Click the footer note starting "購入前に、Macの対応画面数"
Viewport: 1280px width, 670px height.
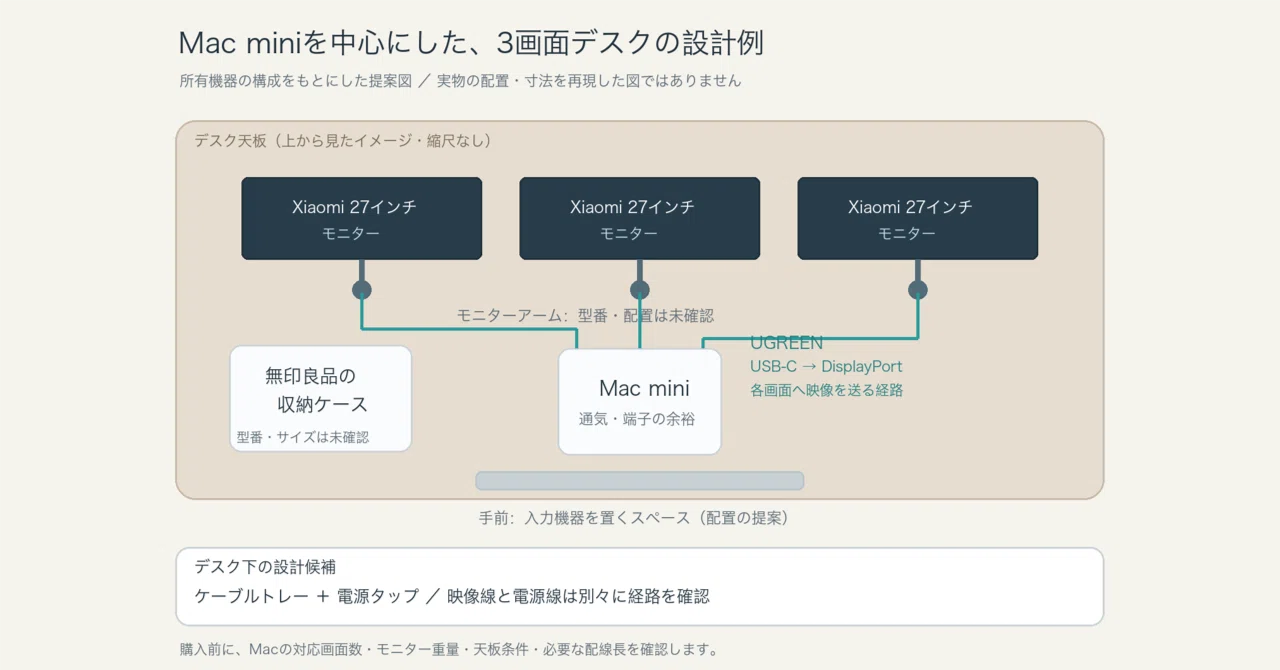pyautogui.click(x=449, y=650)
